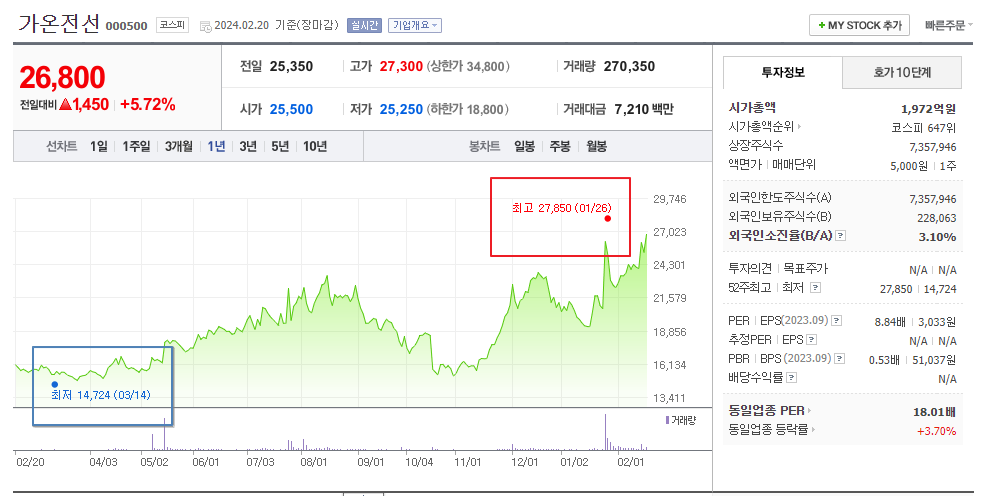Click the PBR value 0.53배
The height and width of the screenshot is (496, 985).
[884, 360]
